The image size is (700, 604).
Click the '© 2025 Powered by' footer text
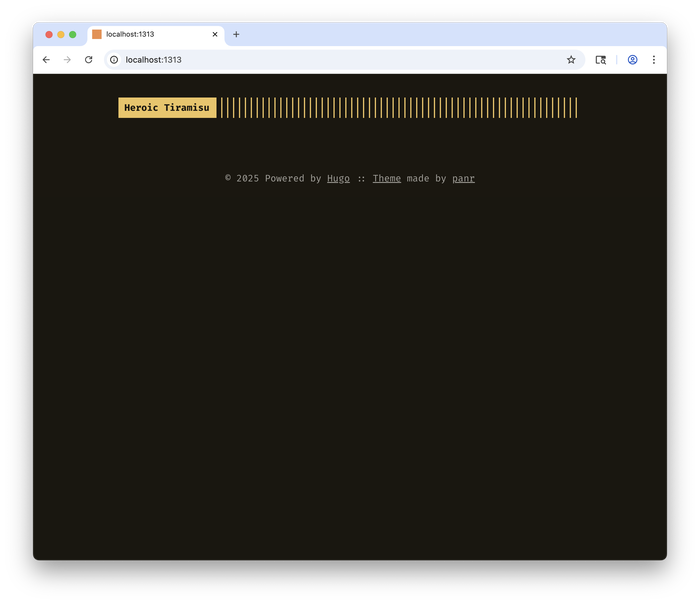pyautogui.click(x=273, y=179)
